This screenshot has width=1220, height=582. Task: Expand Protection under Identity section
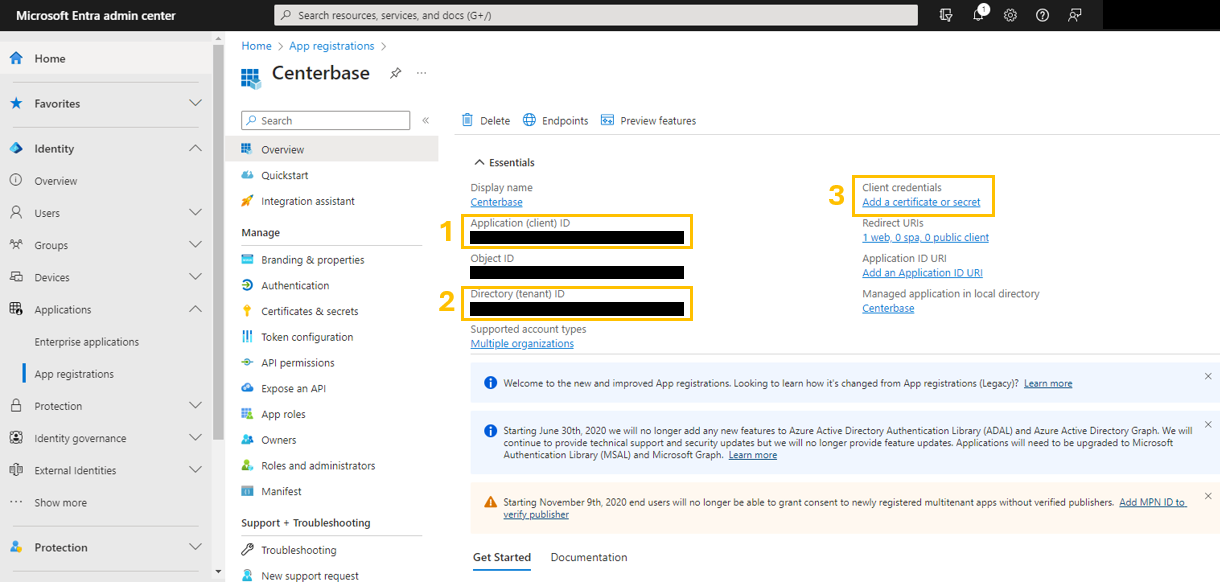coord(196,406)
